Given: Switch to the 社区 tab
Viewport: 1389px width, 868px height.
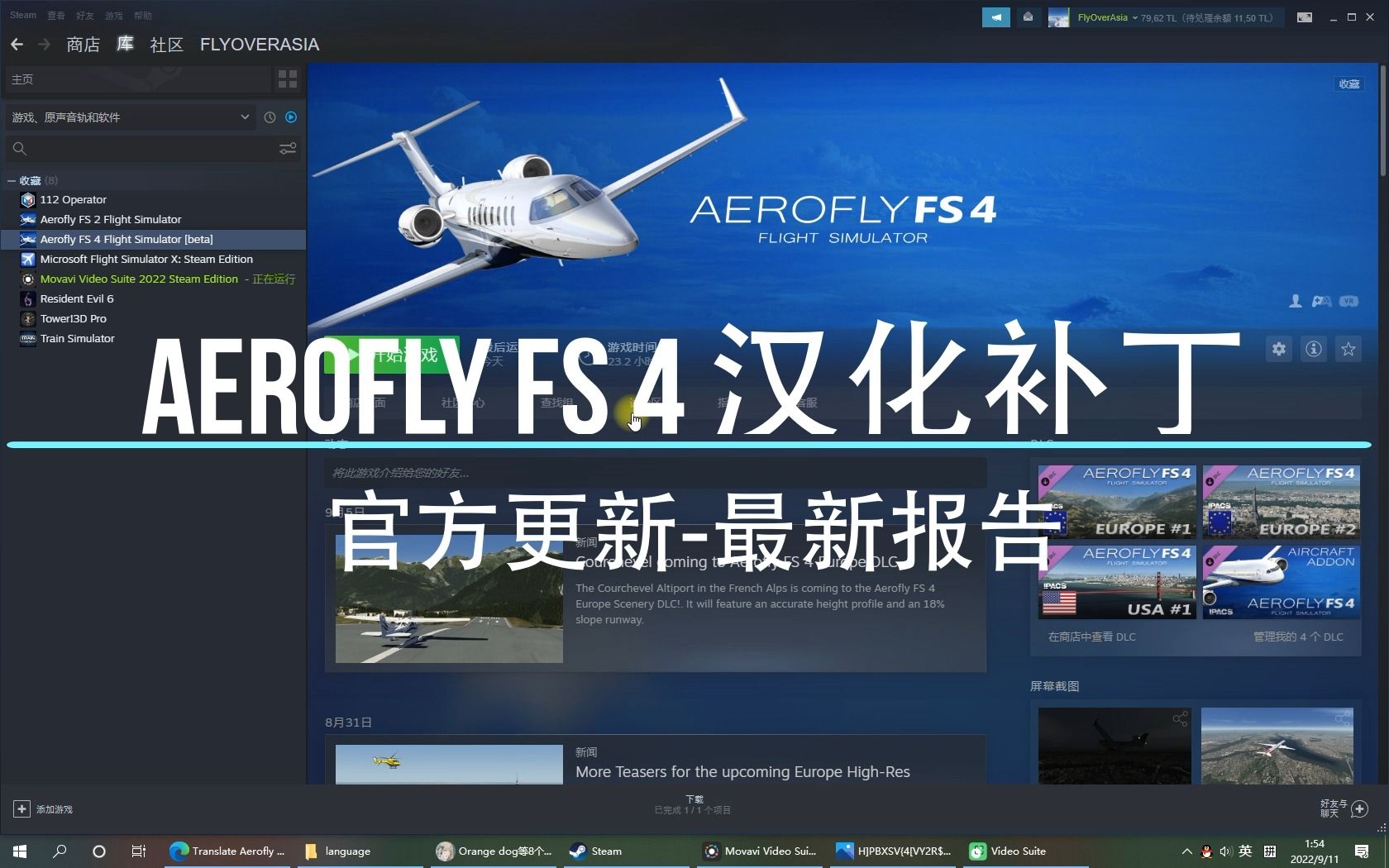Looking at the screenshot, I should click(166, 45).
